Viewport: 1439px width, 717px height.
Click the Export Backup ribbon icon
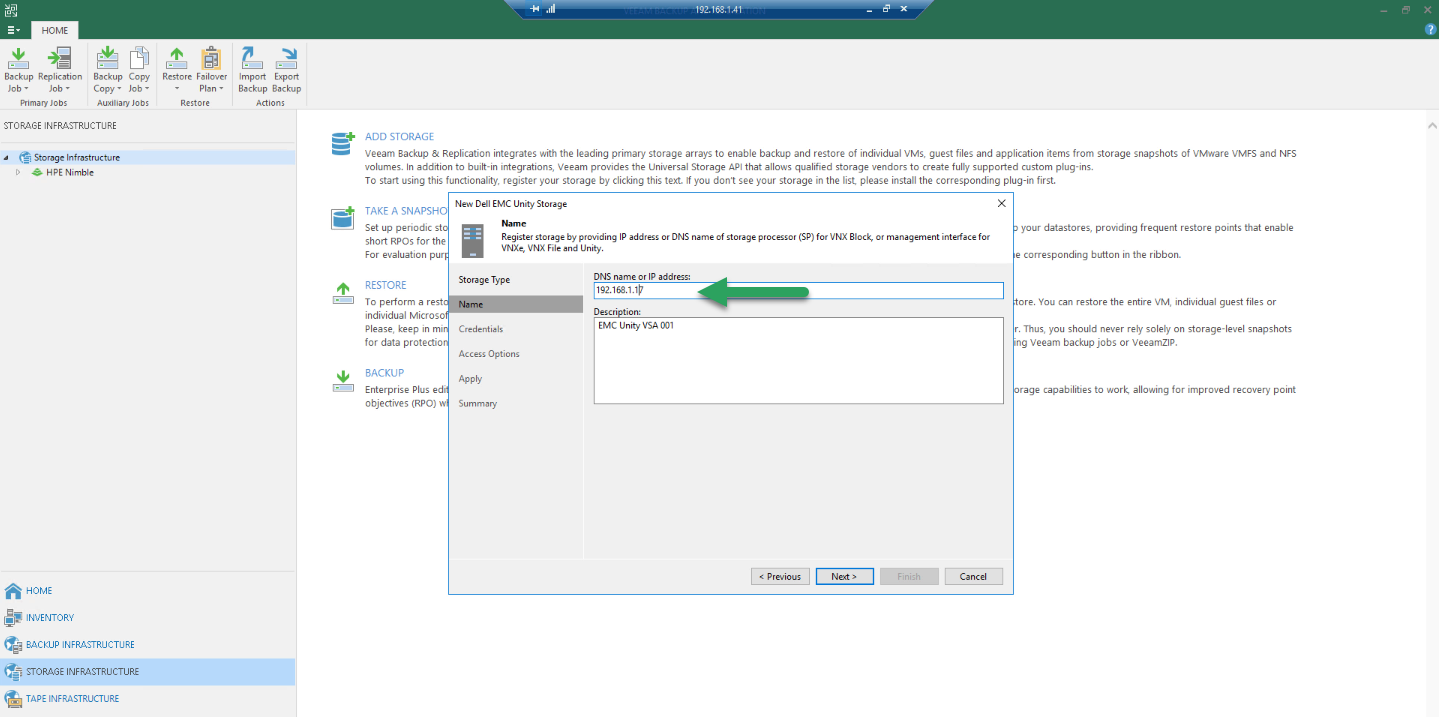coord(286,69)
